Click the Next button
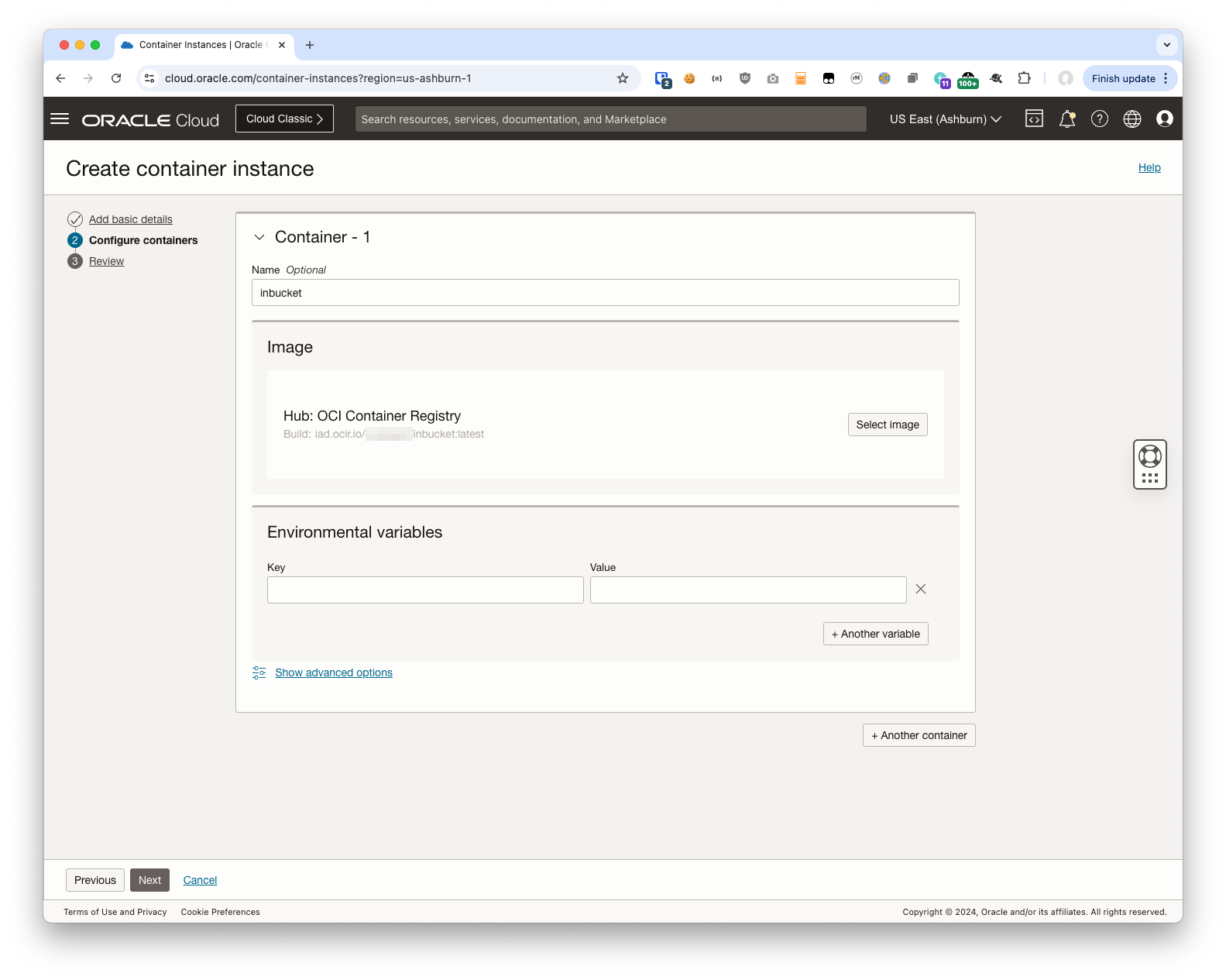Image resolution: width=1226 pixels, height=980 pixels. pyautogui.click(x=149, y=880)
